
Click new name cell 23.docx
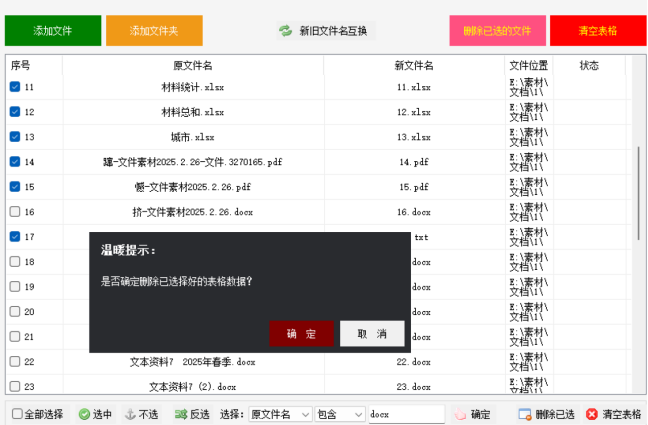pyautogui.click(x=414, y=387)
